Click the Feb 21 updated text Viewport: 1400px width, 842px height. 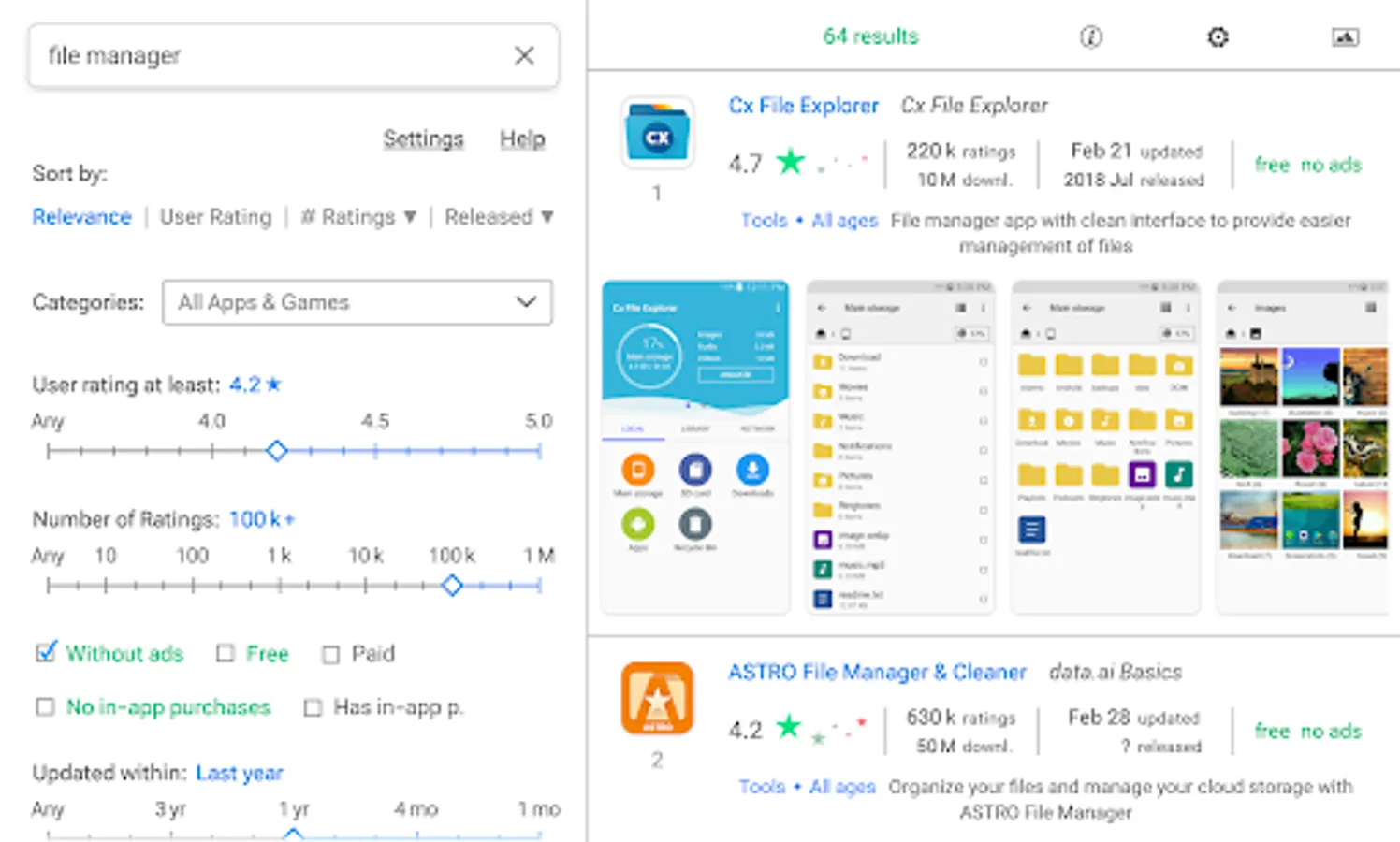pyautogui.click(x=1136, y=151)
